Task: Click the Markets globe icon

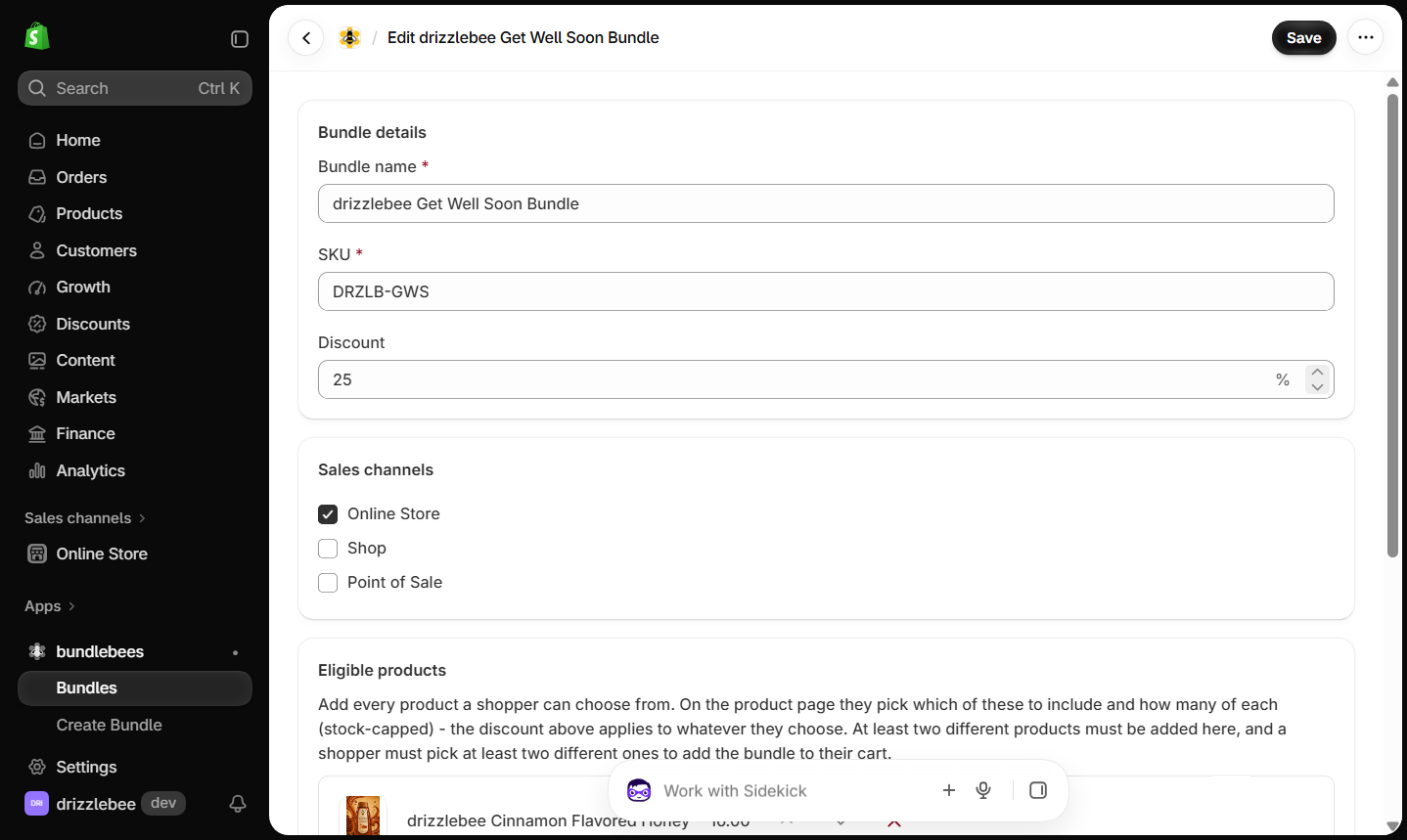Action: [37, 397]
